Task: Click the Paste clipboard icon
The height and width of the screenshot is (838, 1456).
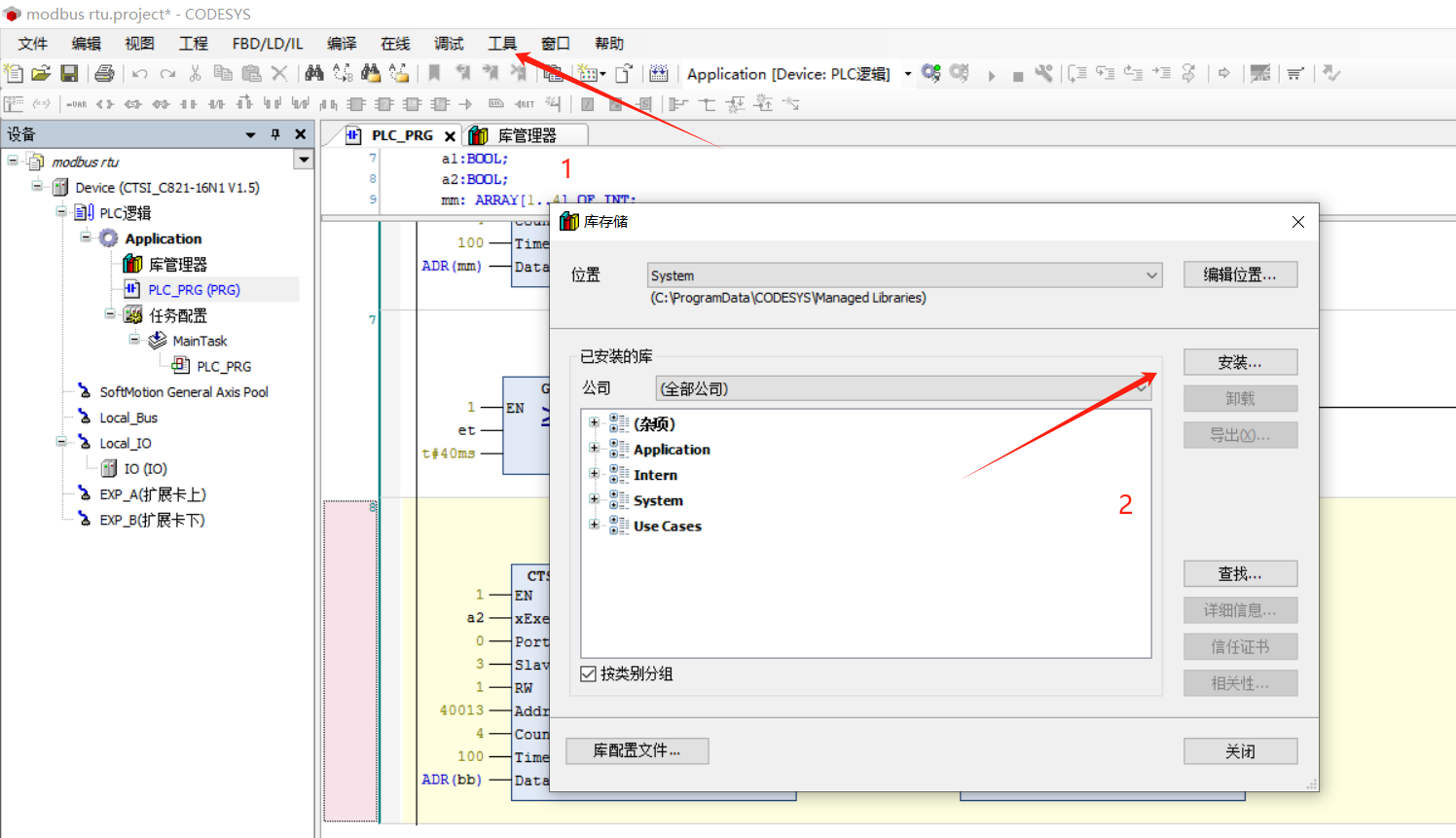Action: (x=251, y=73)
